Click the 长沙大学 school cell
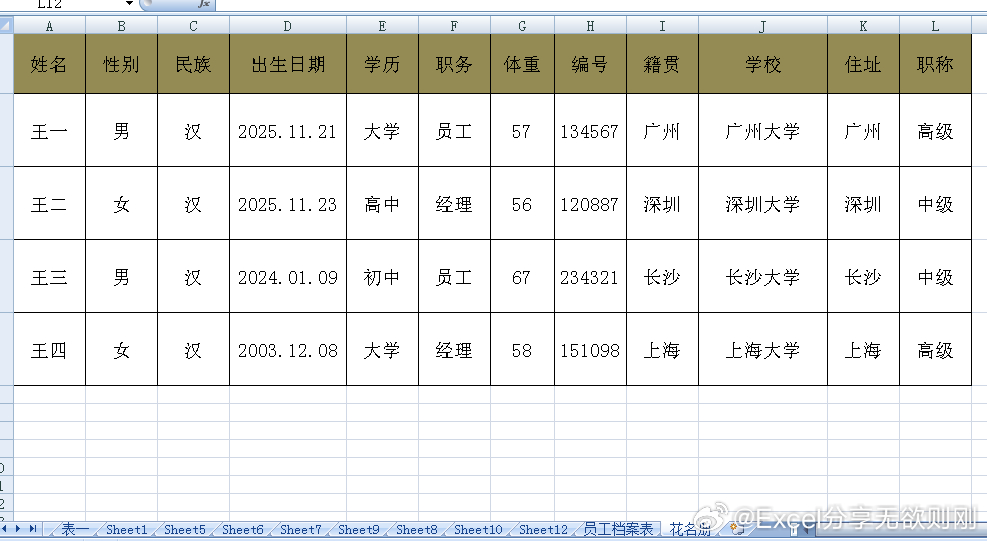The height and width of the screenshot is (541, 987). point(763,276)
